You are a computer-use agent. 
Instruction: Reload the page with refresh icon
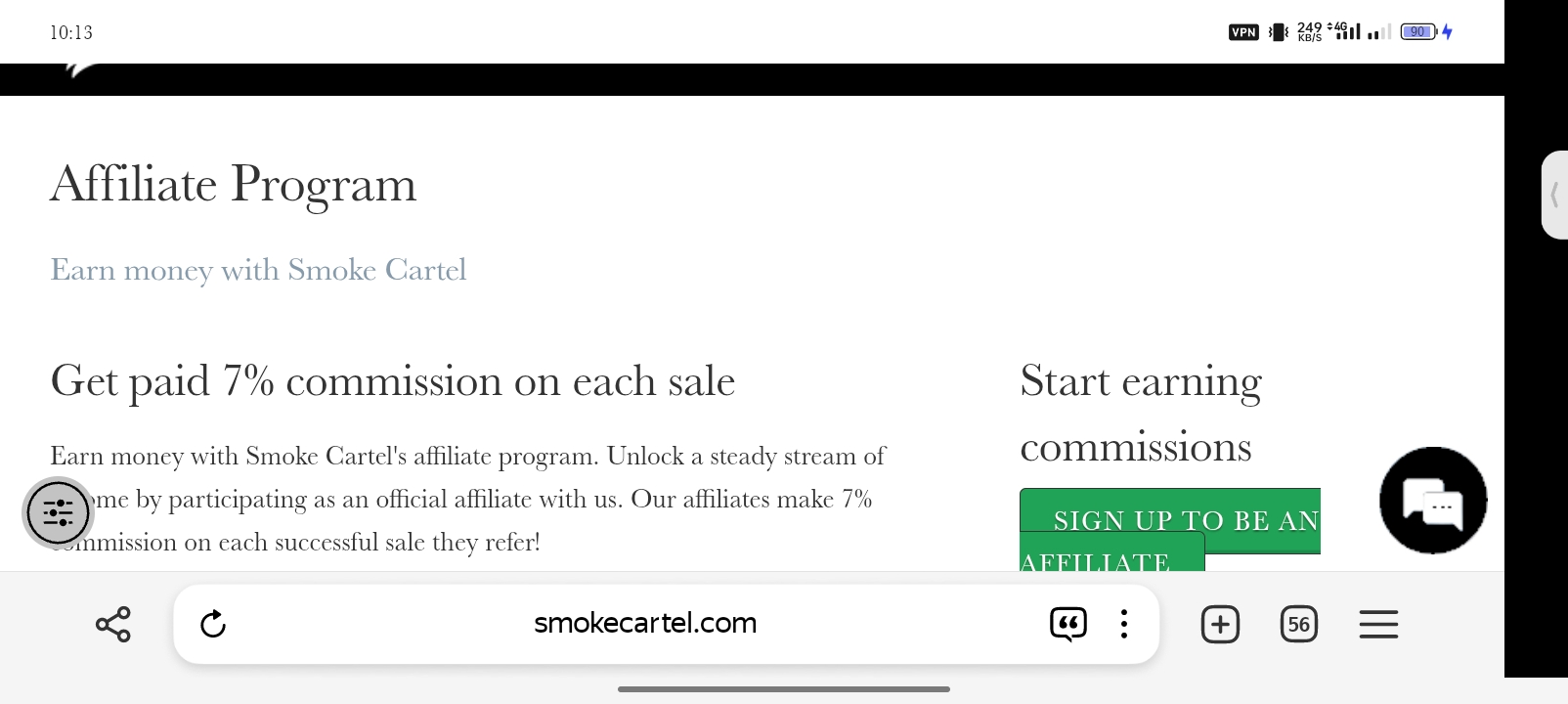point(213,624)
